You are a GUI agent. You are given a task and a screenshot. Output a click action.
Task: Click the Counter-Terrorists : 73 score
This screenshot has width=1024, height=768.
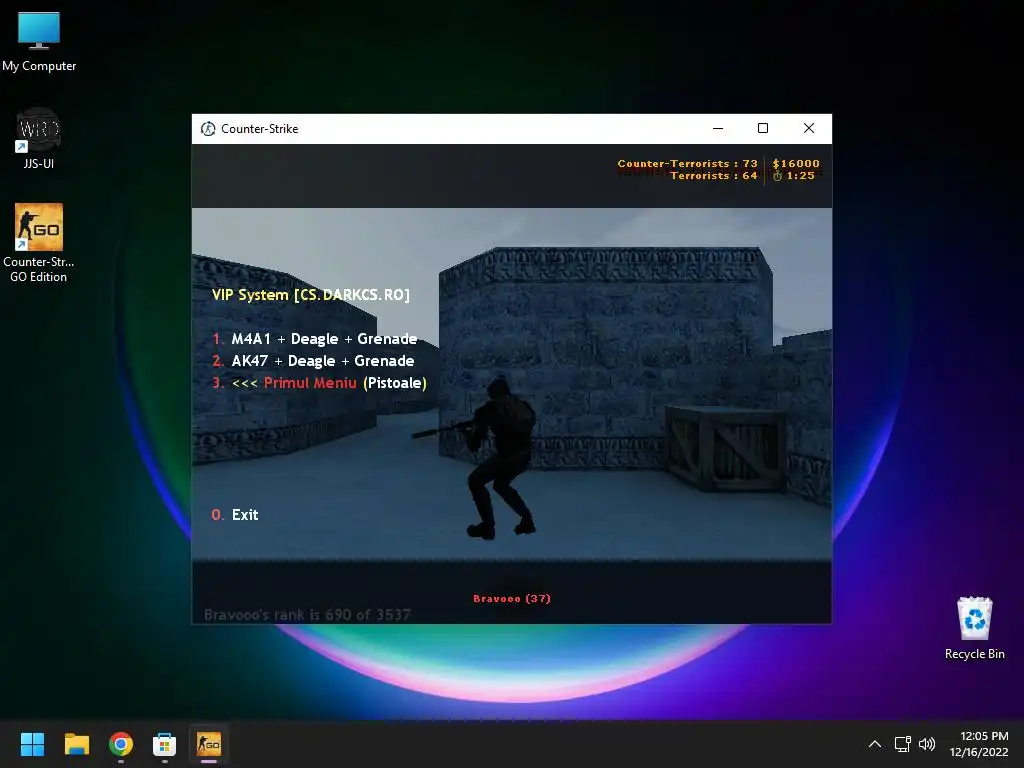point(688,164)
